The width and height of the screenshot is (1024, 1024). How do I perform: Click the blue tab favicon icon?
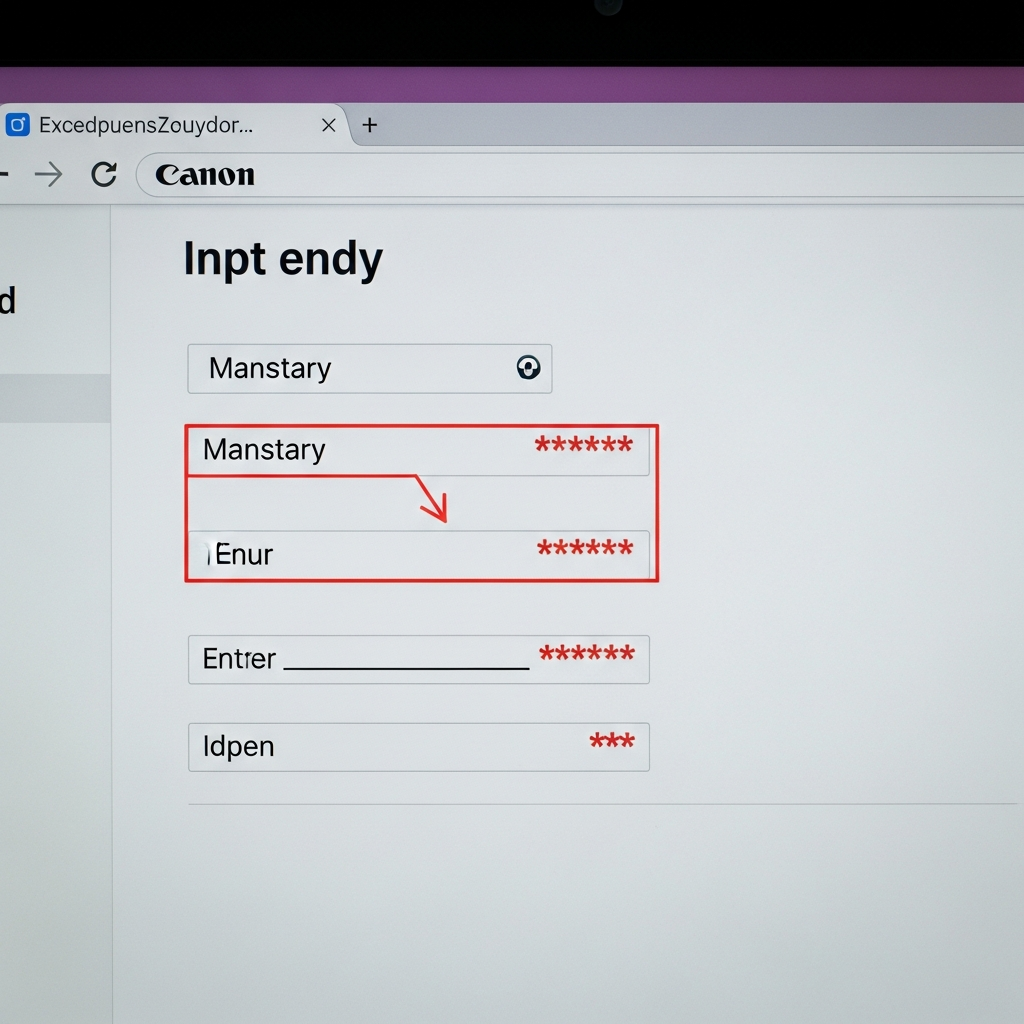[x=18, y=124]
